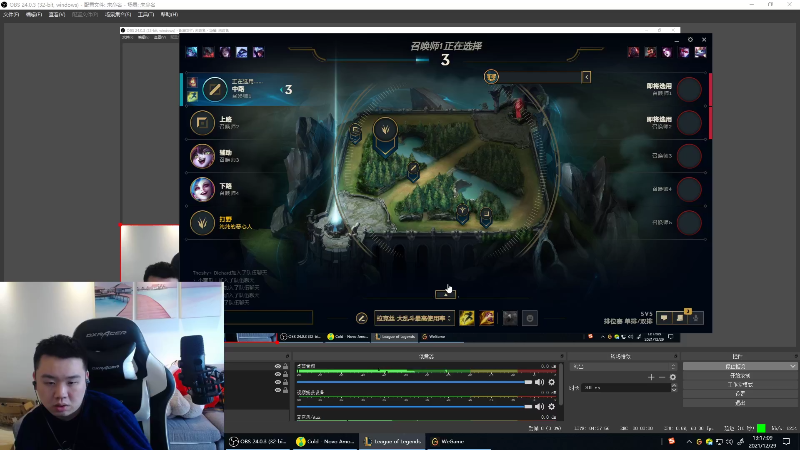Screen dimensions: 800x450
Task: Click 工作室模式 studio mode button
Action: pos(740,385)
